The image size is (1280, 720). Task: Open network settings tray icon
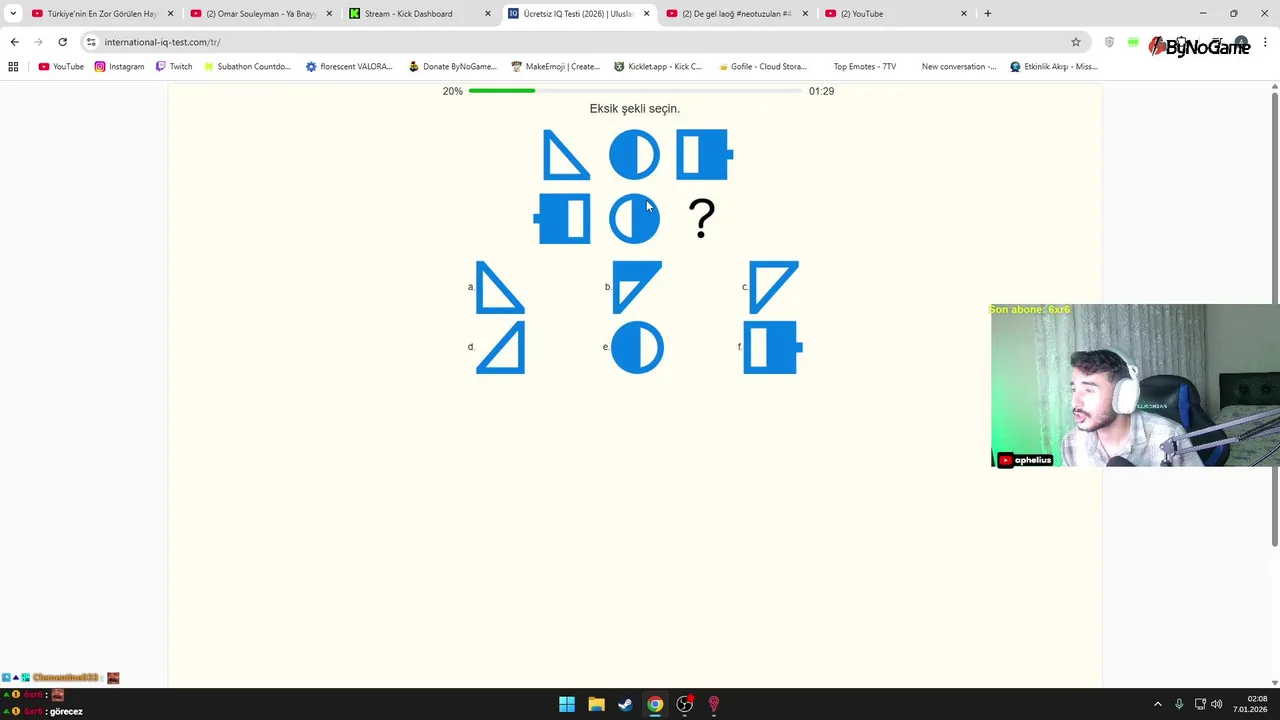point(1200,704)
